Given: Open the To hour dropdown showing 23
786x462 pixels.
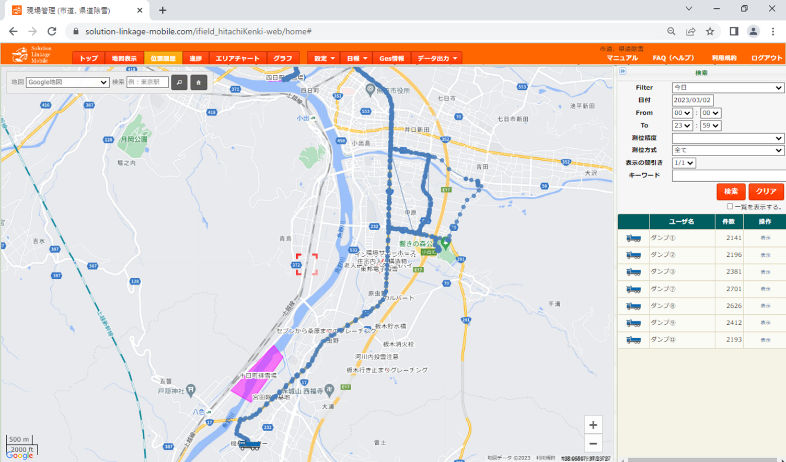Looking at the screenshot, I should coord(682,125).
